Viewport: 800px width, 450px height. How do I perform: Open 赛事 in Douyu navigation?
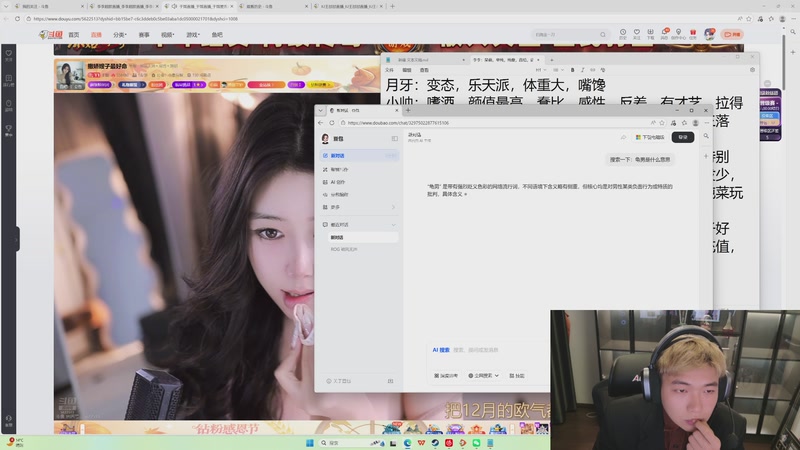point(144,35)
